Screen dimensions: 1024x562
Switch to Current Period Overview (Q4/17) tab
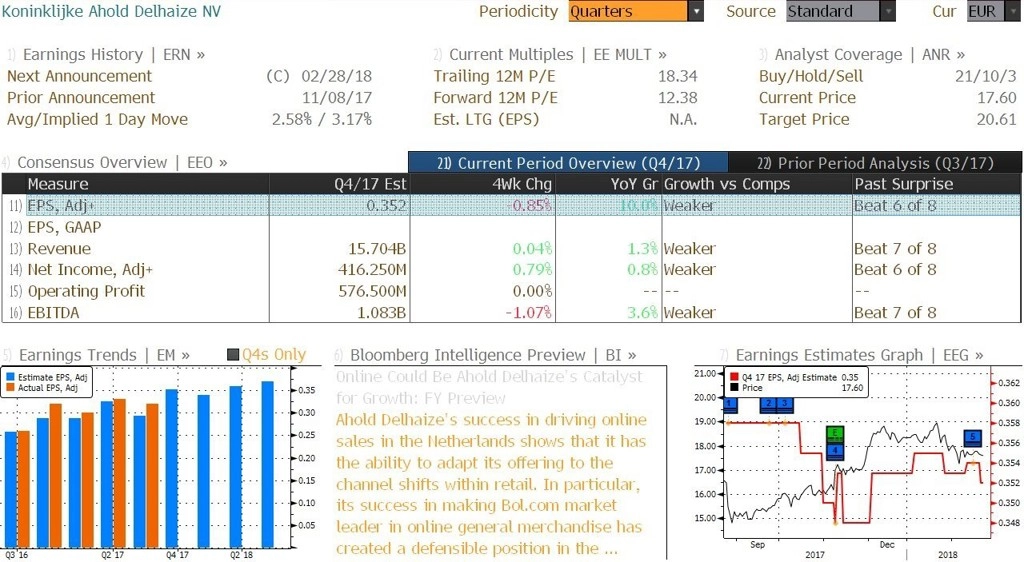click(568, 163)
